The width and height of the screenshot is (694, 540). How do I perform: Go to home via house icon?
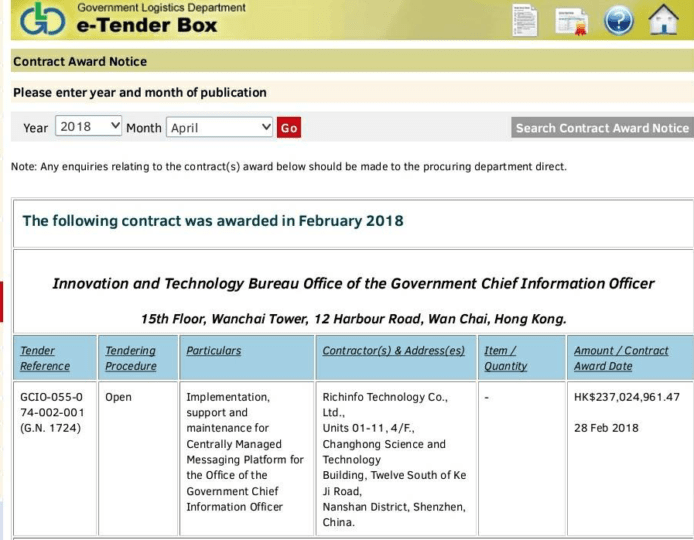pos(663,21)
